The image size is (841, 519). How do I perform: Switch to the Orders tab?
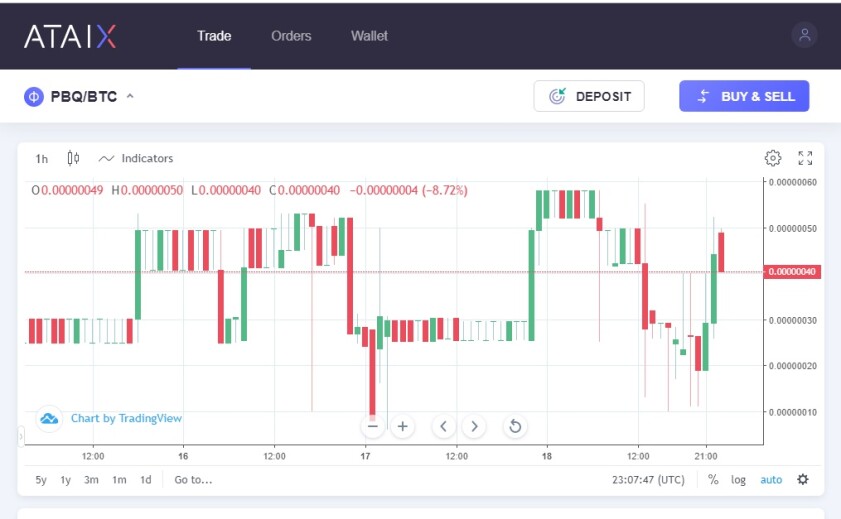click(291, 36)
